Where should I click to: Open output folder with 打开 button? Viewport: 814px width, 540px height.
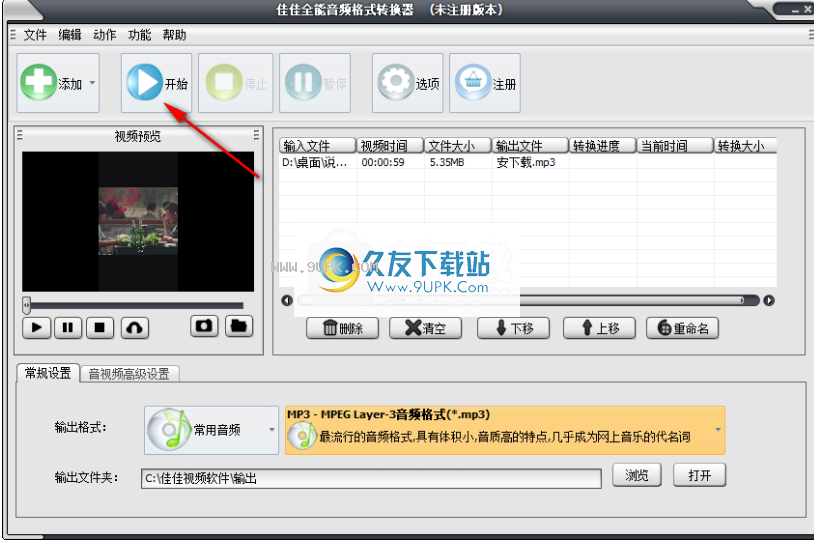699,475
